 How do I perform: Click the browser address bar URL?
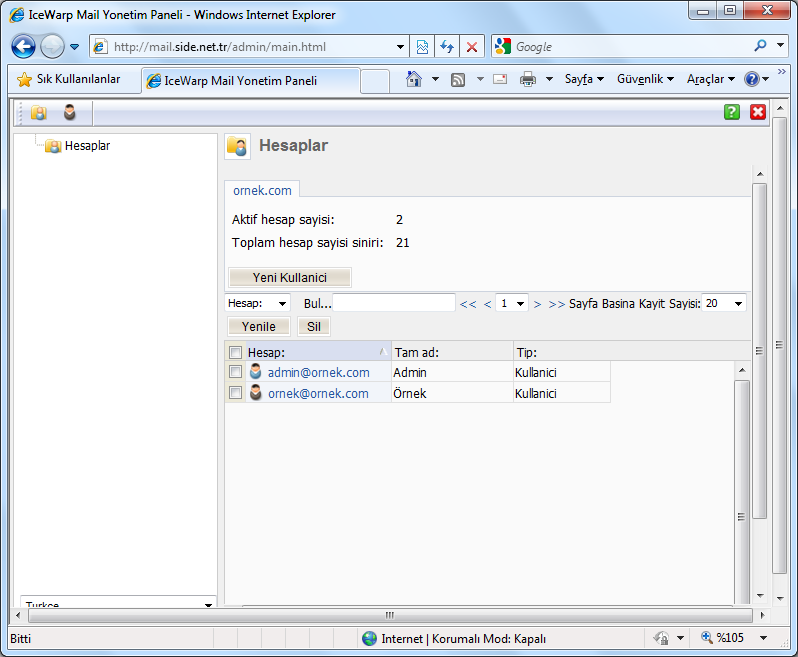click(x=220, y=47)
